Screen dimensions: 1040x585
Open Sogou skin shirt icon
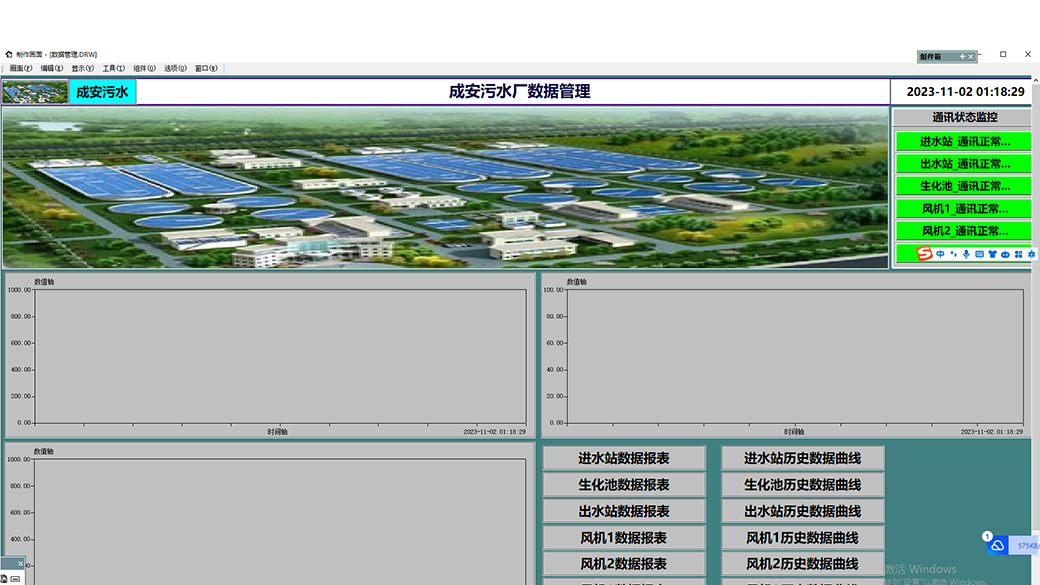click(x=992, y=254)
